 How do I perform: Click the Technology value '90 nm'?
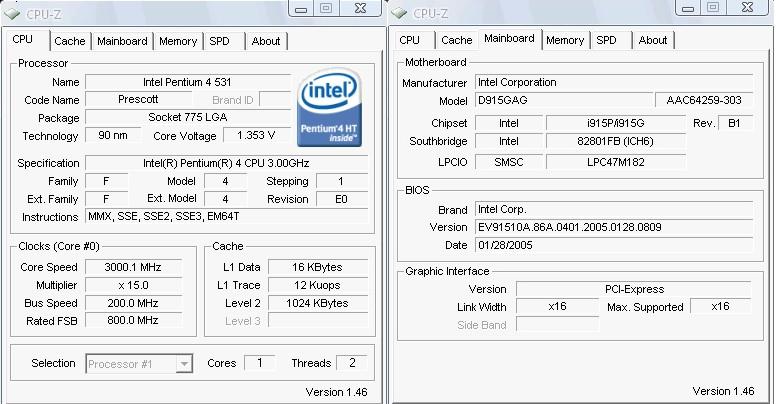113,135
